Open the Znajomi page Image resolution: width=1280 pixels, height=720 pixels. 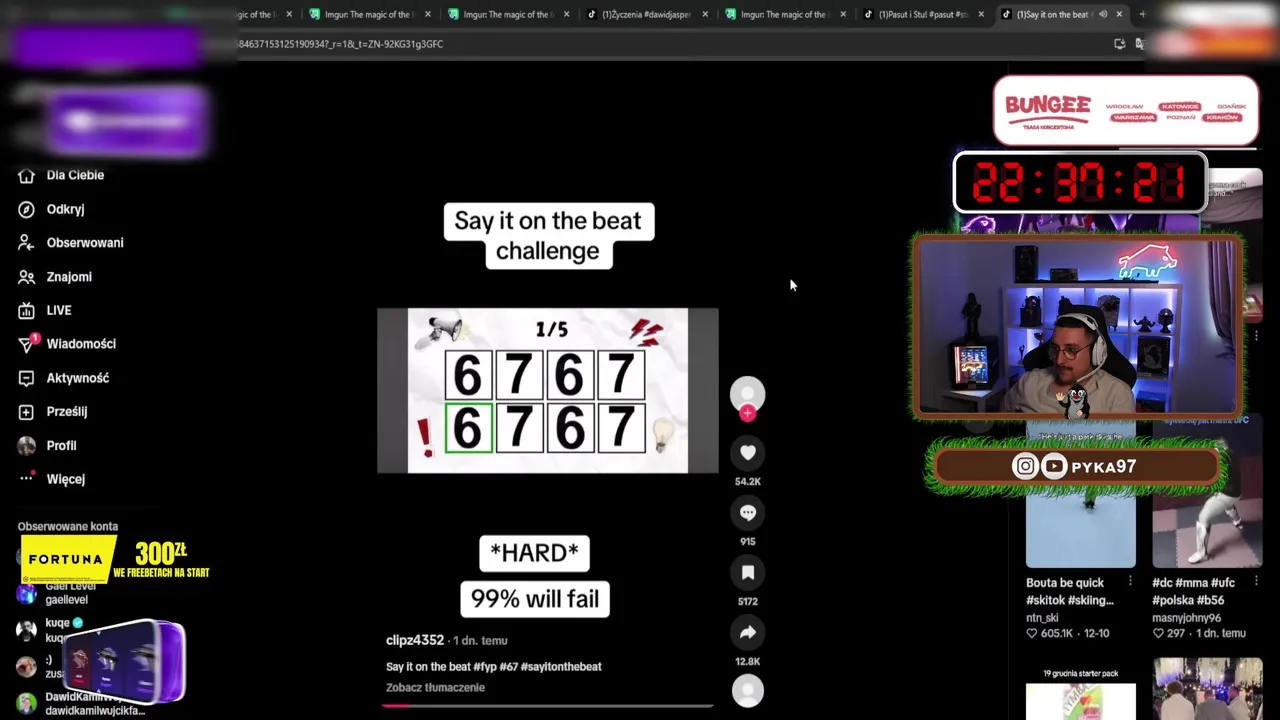coord(56,277)
